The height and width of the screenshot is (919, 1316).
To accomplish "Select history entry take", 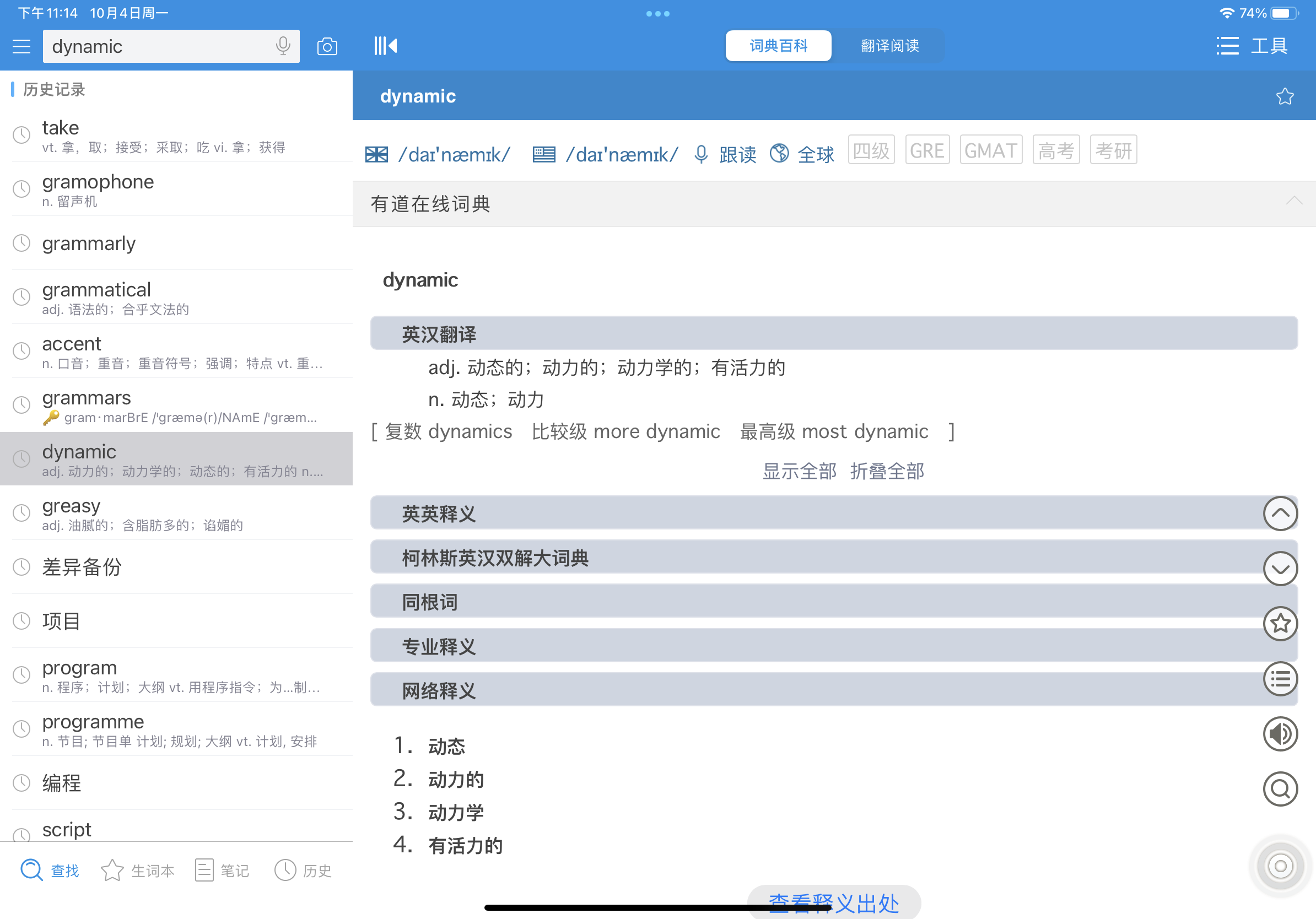I will 176,135.
